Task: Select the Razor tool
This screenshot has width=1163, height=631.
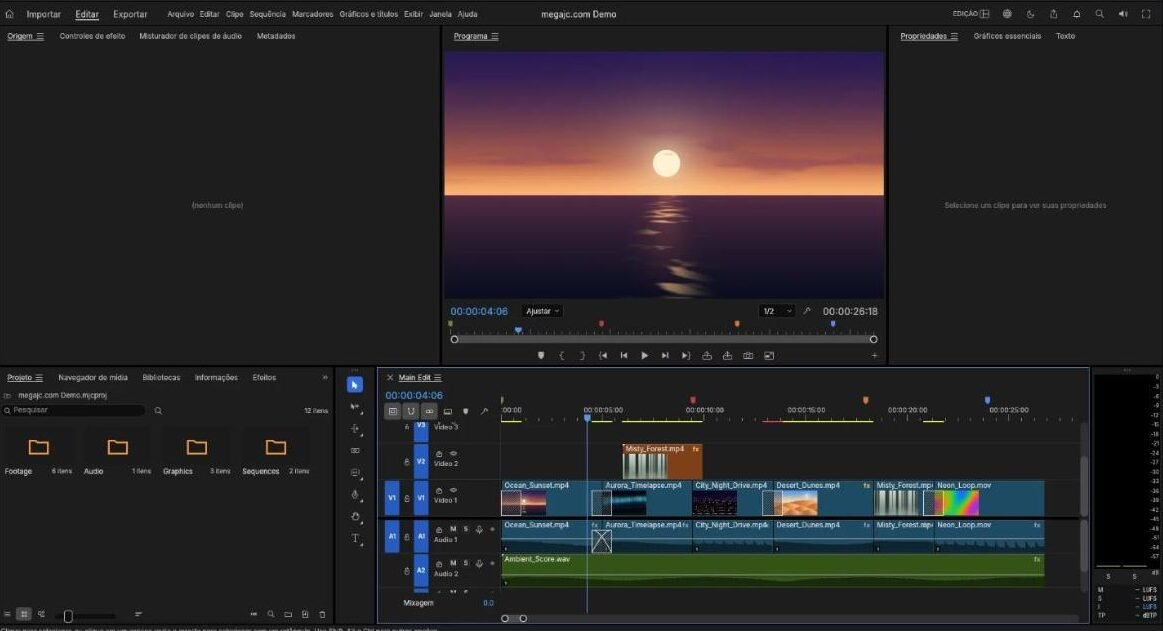Action: (355, 451)
